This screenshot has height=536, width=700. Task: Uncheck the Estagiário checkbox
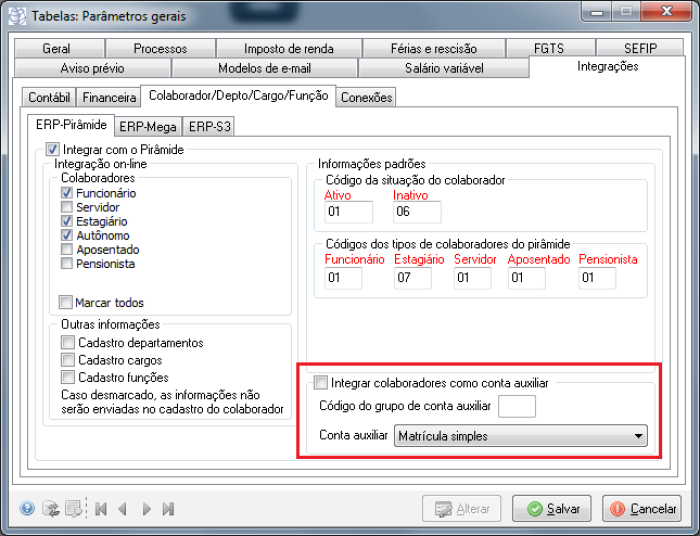(x=67, y=221)
